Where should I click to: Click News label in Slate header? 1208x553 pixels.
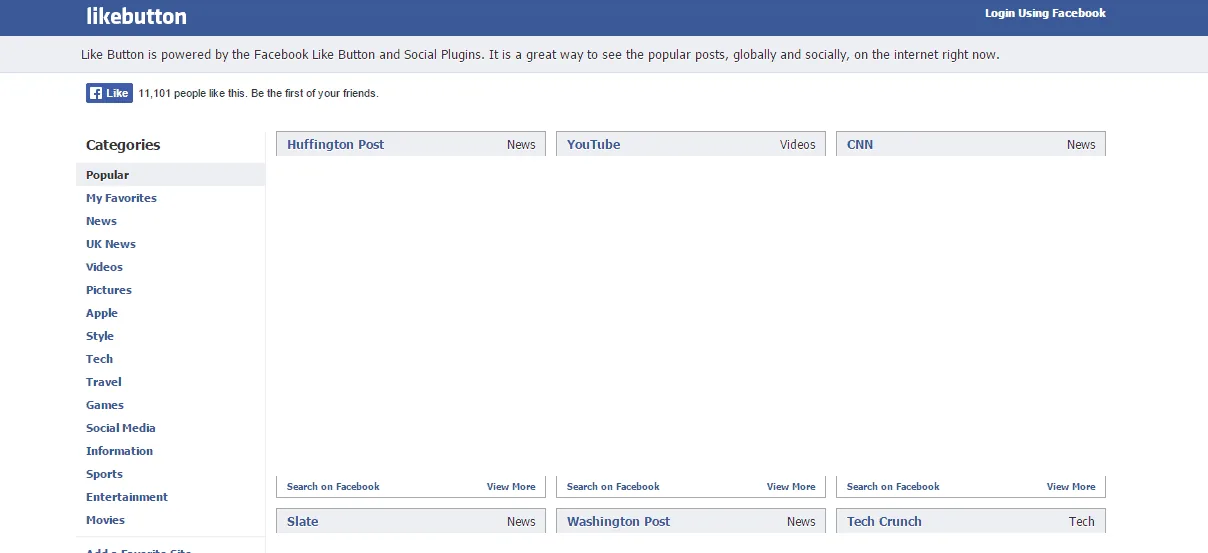(521, 521)
